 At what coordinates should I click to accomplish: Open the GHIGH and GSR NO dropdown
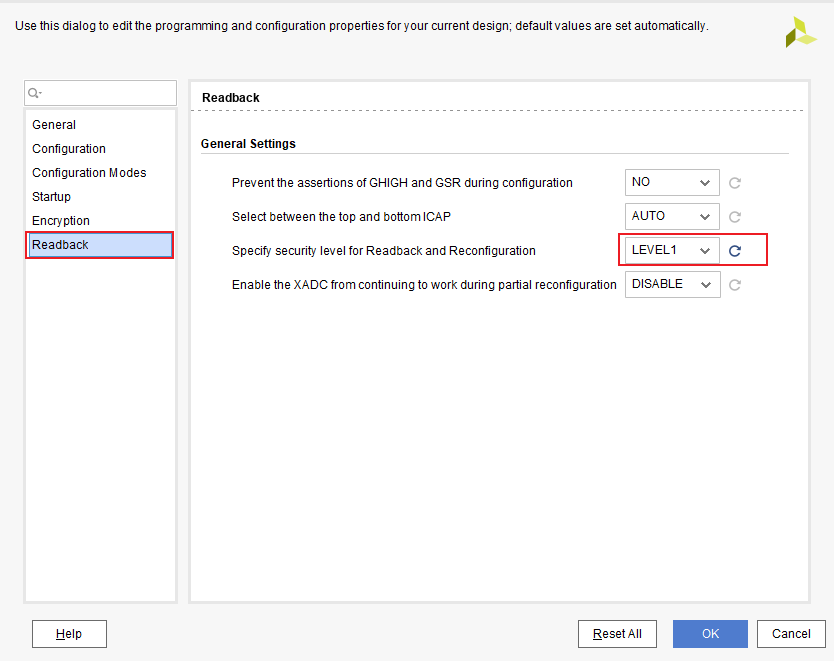672,182
